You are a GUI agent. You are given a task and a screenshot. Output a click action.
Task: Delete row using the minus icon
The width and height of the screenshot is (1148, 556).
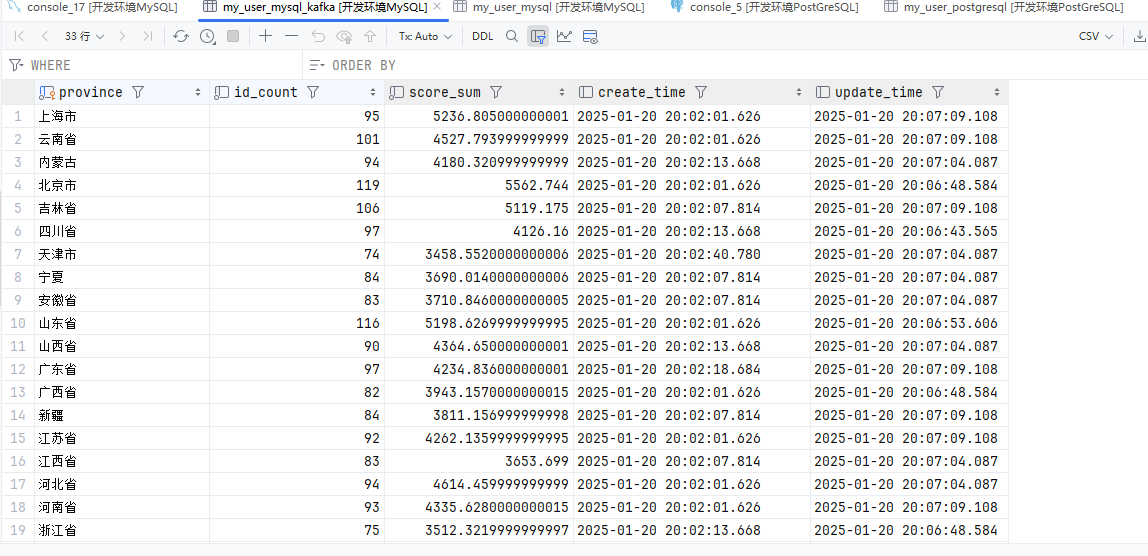(x=291, y=36)
